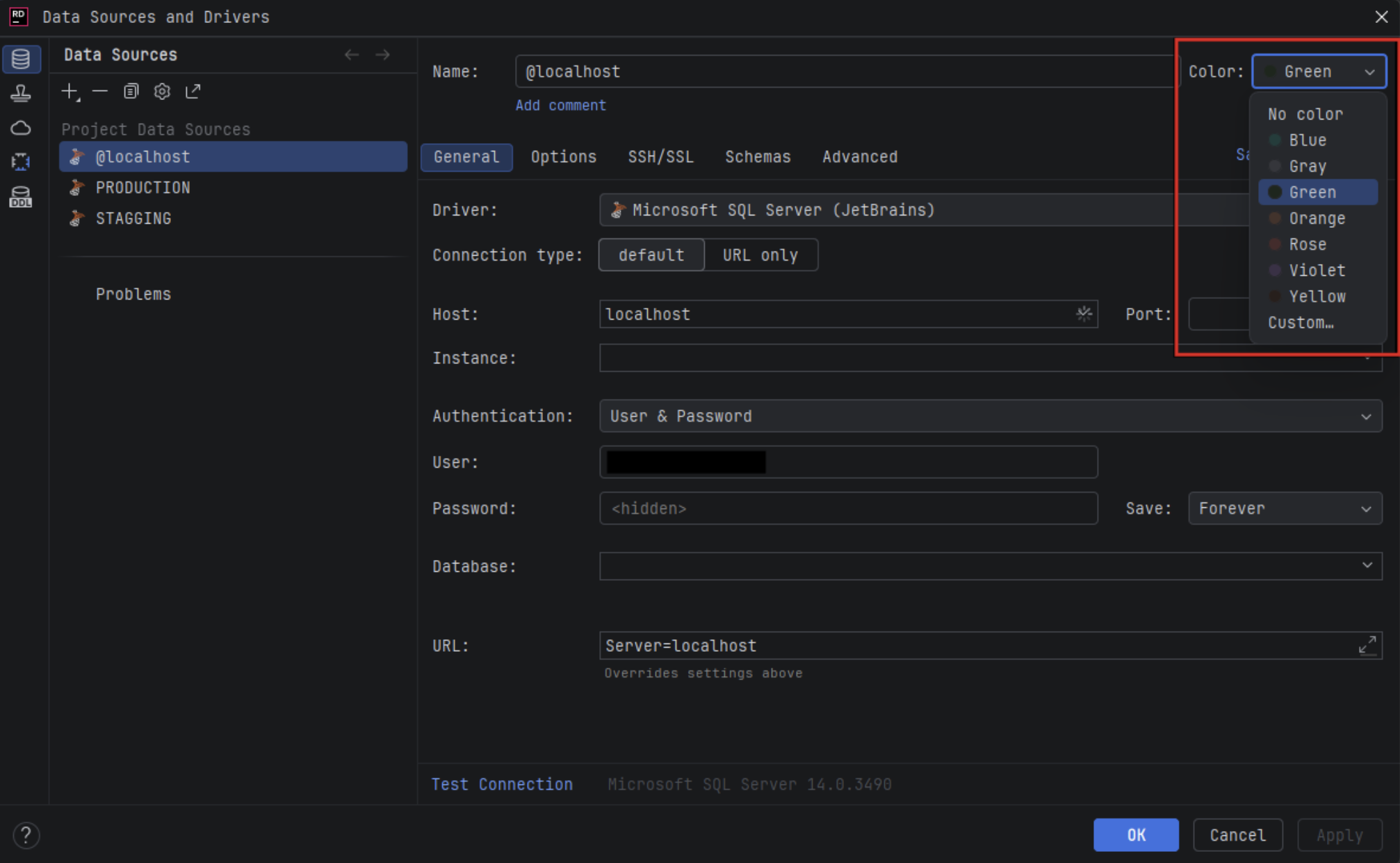Switch to the Schemas tab
1400x863 pixels.
click(x=758, y=157)
